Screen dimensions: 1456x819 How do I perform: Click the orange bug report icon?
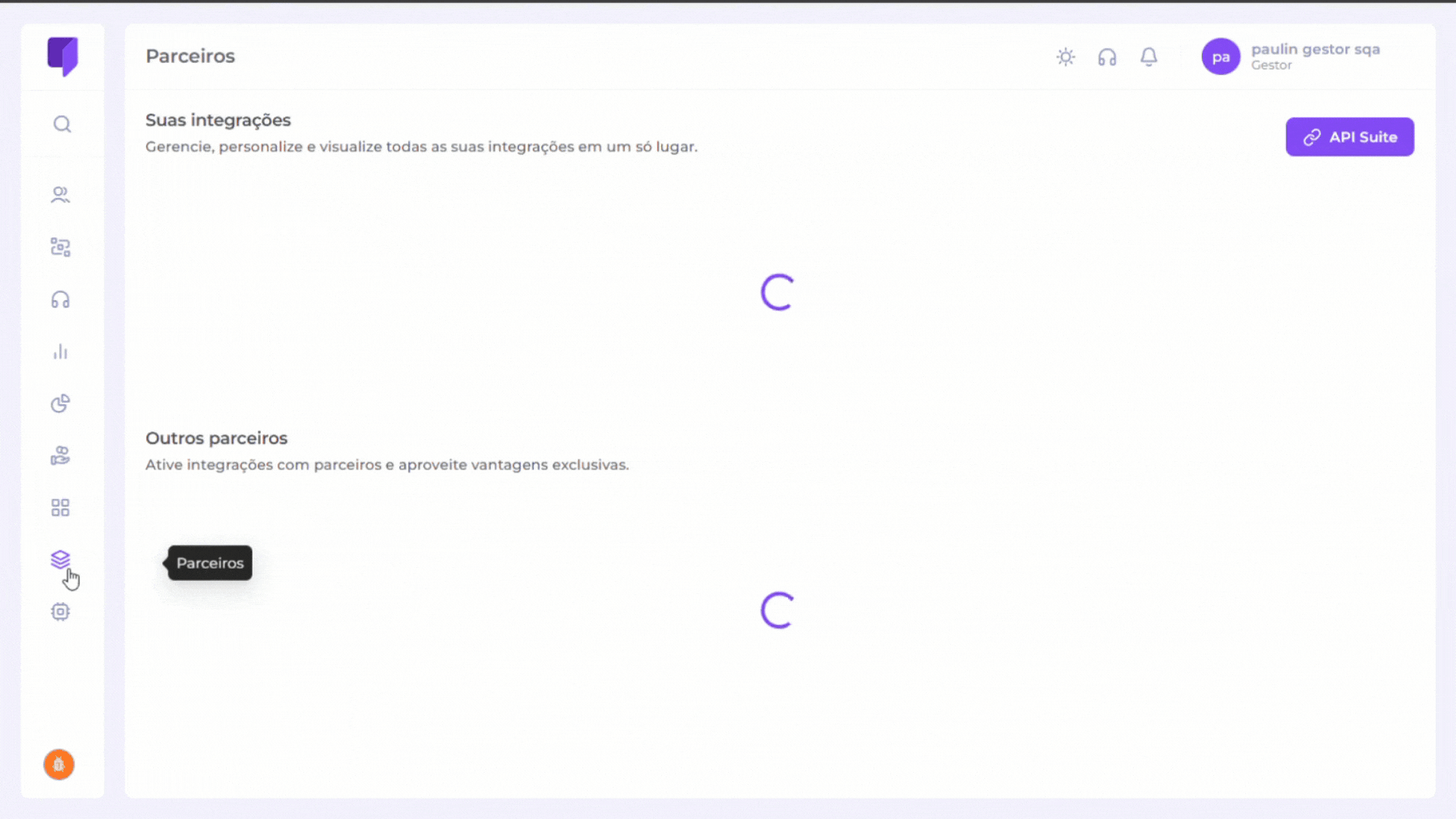(59, 764)
